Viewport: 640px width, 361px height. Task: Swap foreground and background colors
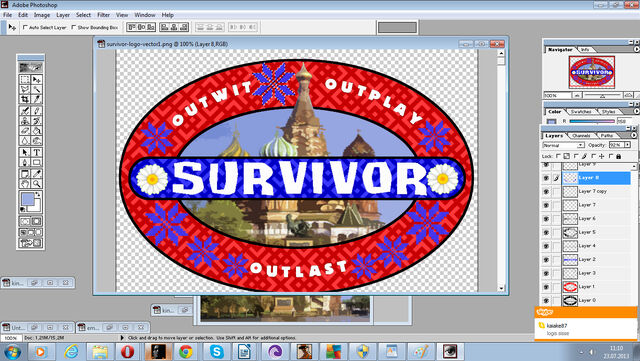[38, 195]
